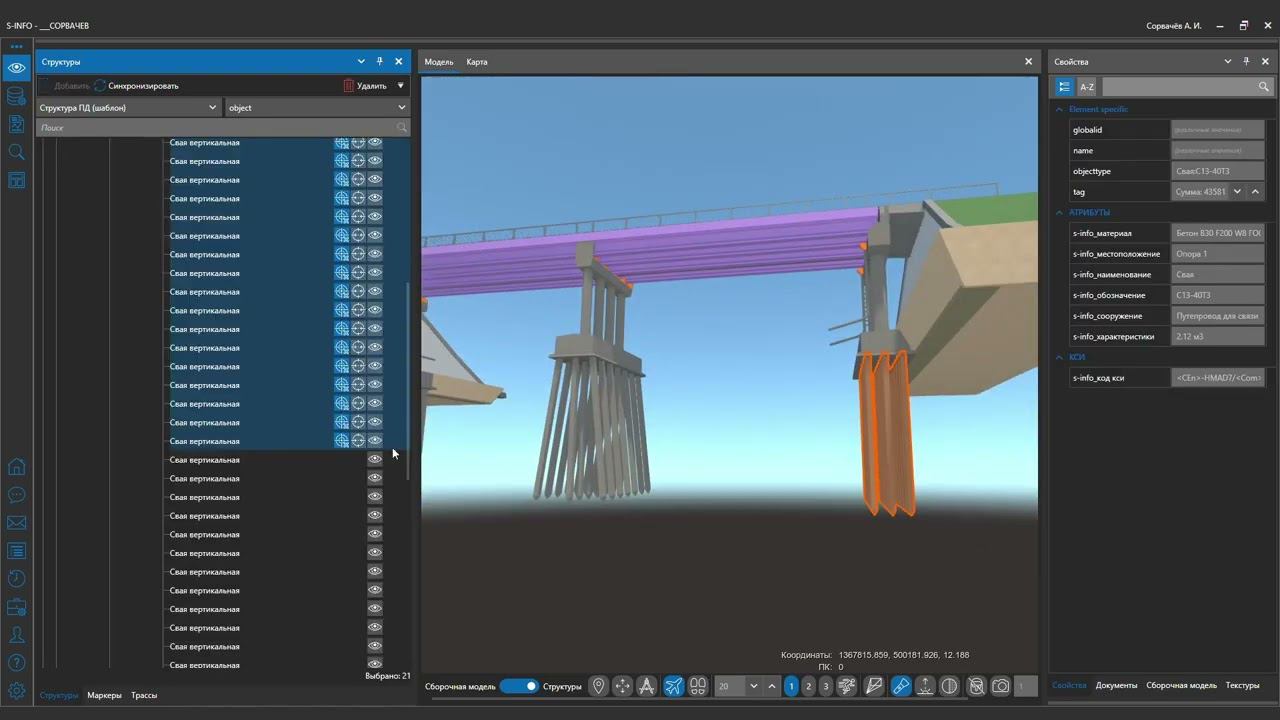
Task: Pin the Структуры panel
Action: 380,62
